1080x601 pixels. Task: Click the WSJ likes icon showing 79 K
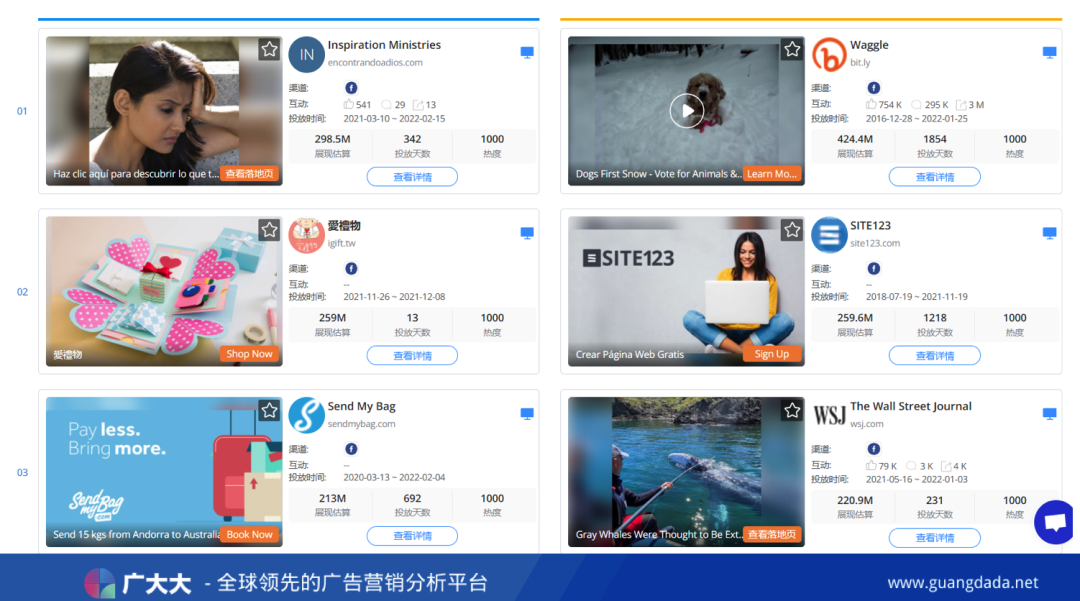coord(871,466)
